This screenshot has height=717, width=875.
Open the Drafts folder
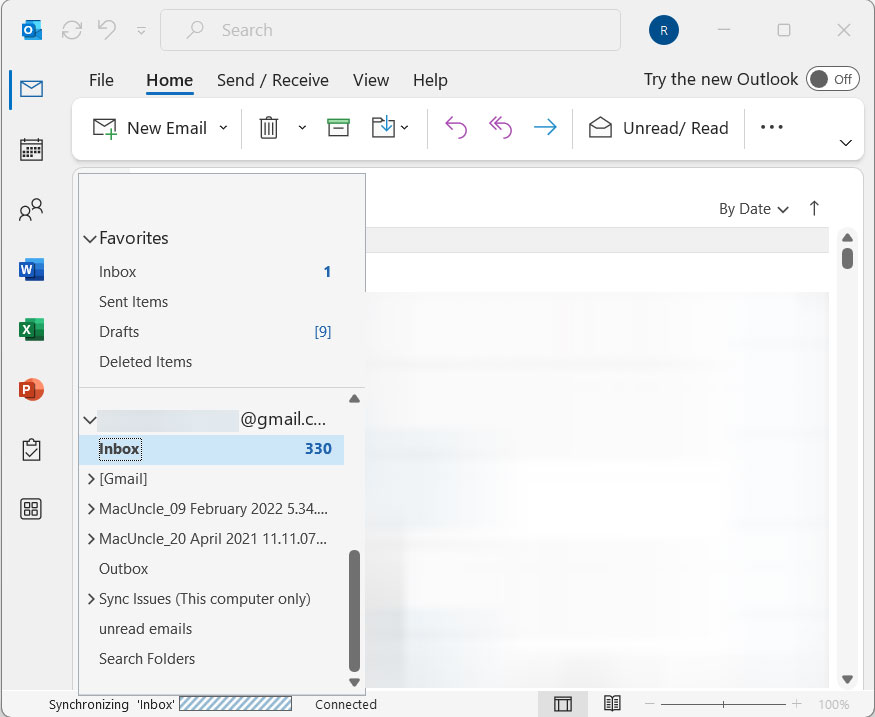click(x=119, y=331)
